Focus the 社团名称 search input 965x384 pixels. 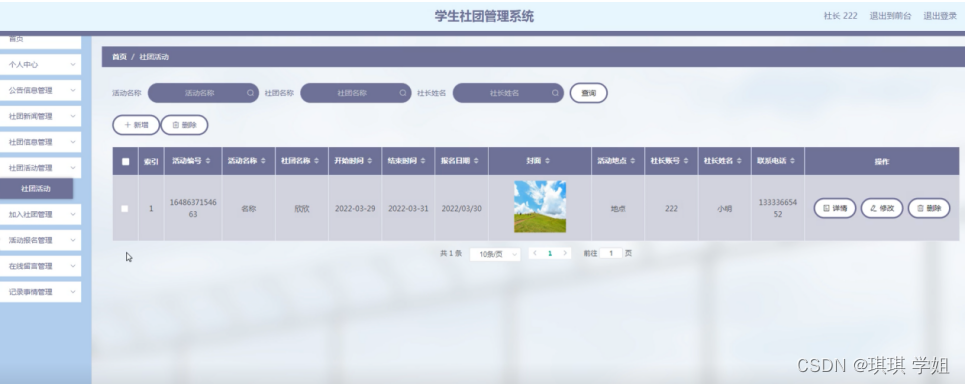(356, 93)
